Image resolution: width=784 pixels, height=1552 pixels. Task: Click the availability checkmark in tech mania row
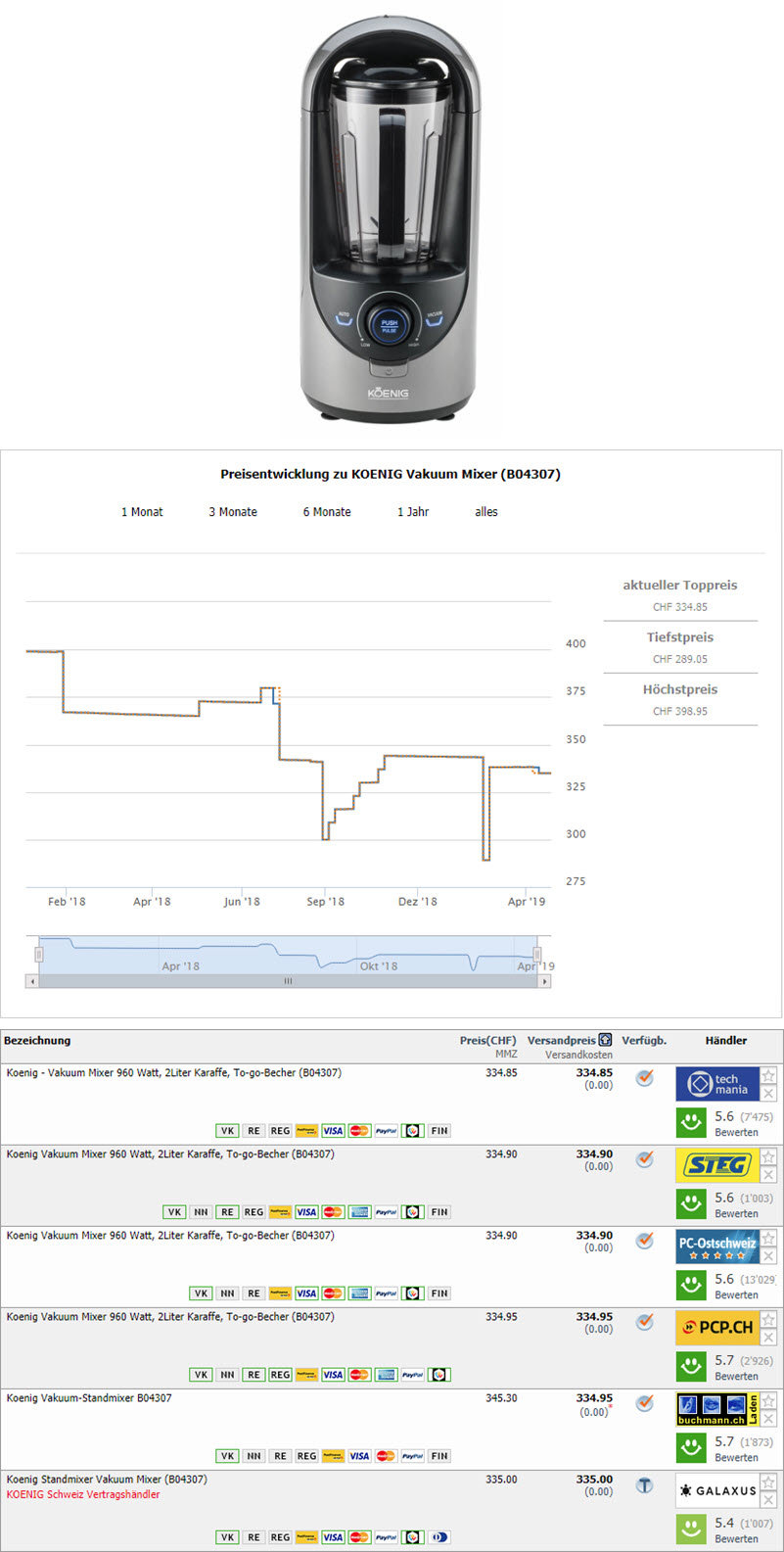(x=644, y=1078)
